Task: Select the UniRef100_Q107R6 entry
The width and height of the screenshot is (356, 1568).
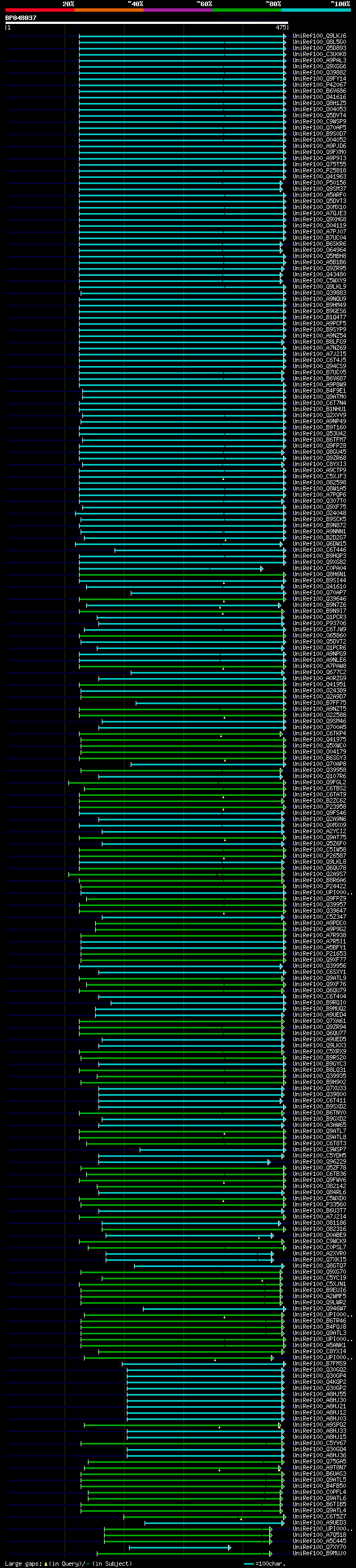Action: (x=319, y=776)
